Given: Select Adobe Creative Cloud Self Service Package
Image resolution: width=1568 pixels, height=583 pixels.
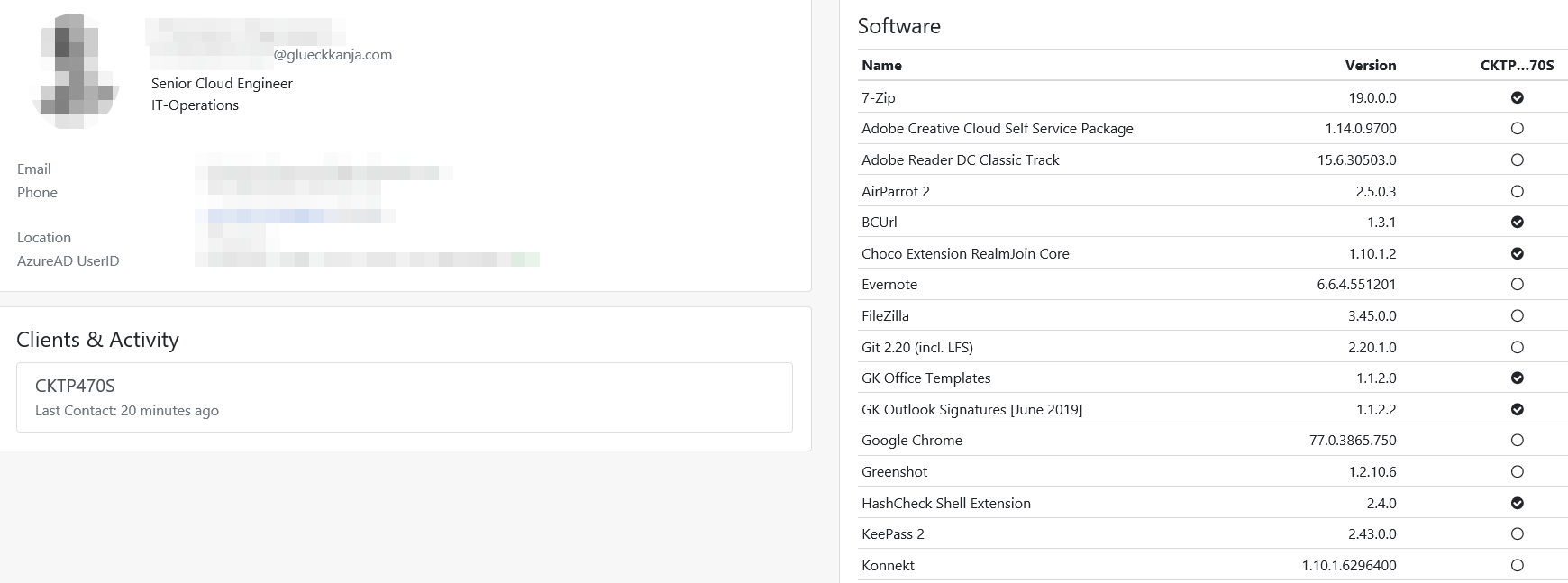Looking at the screenshot, I should pos(998,129).
